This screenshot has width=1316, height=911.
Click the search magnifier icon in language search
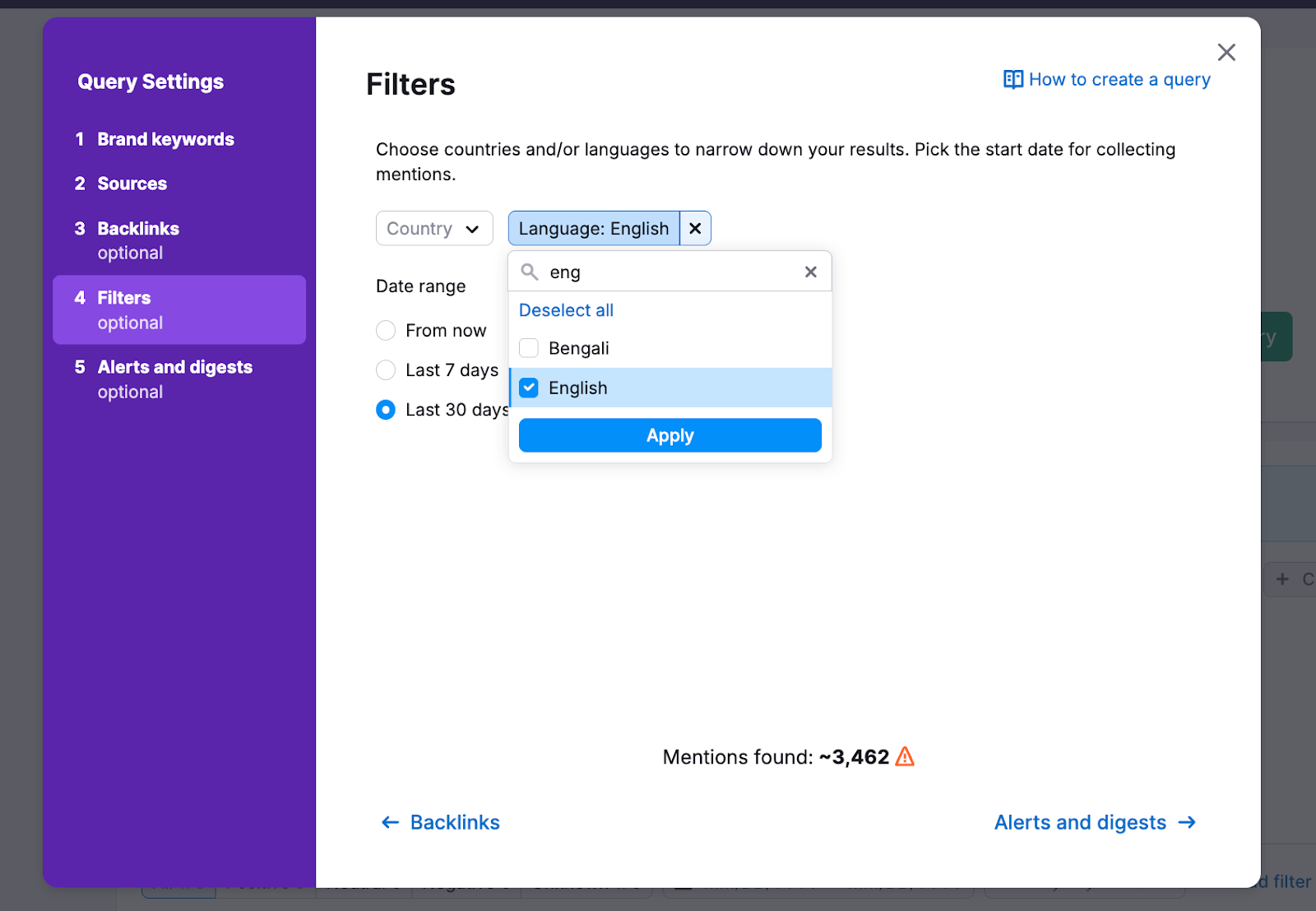530,272
